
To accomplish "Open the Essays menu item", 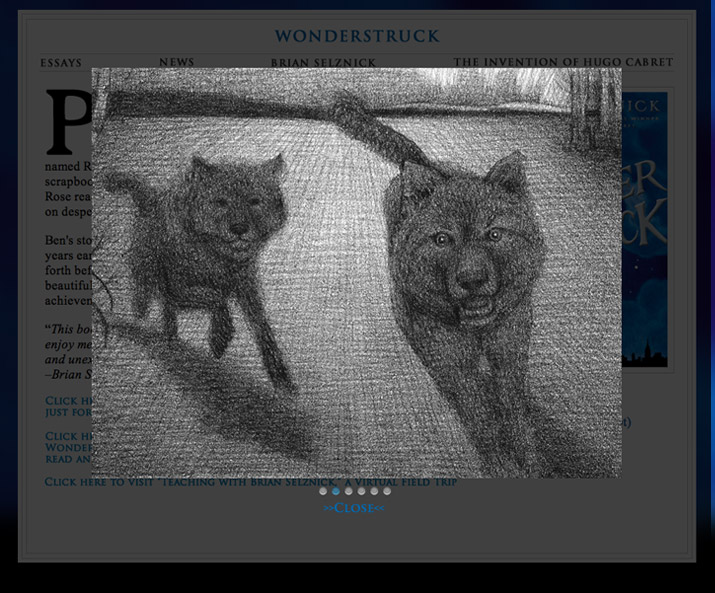I will tap(61, 62).
